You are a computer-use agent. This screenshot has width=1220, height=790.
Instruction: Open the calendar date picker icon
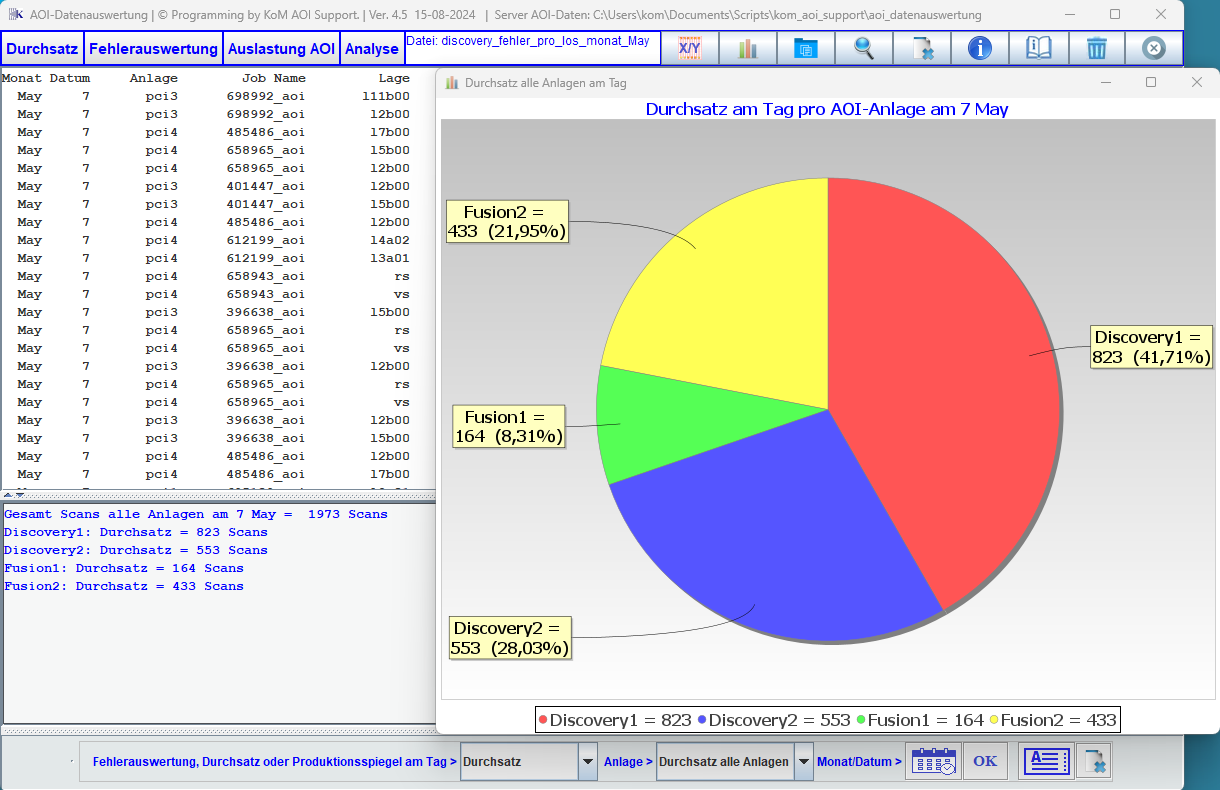click(x=931, y=761)
